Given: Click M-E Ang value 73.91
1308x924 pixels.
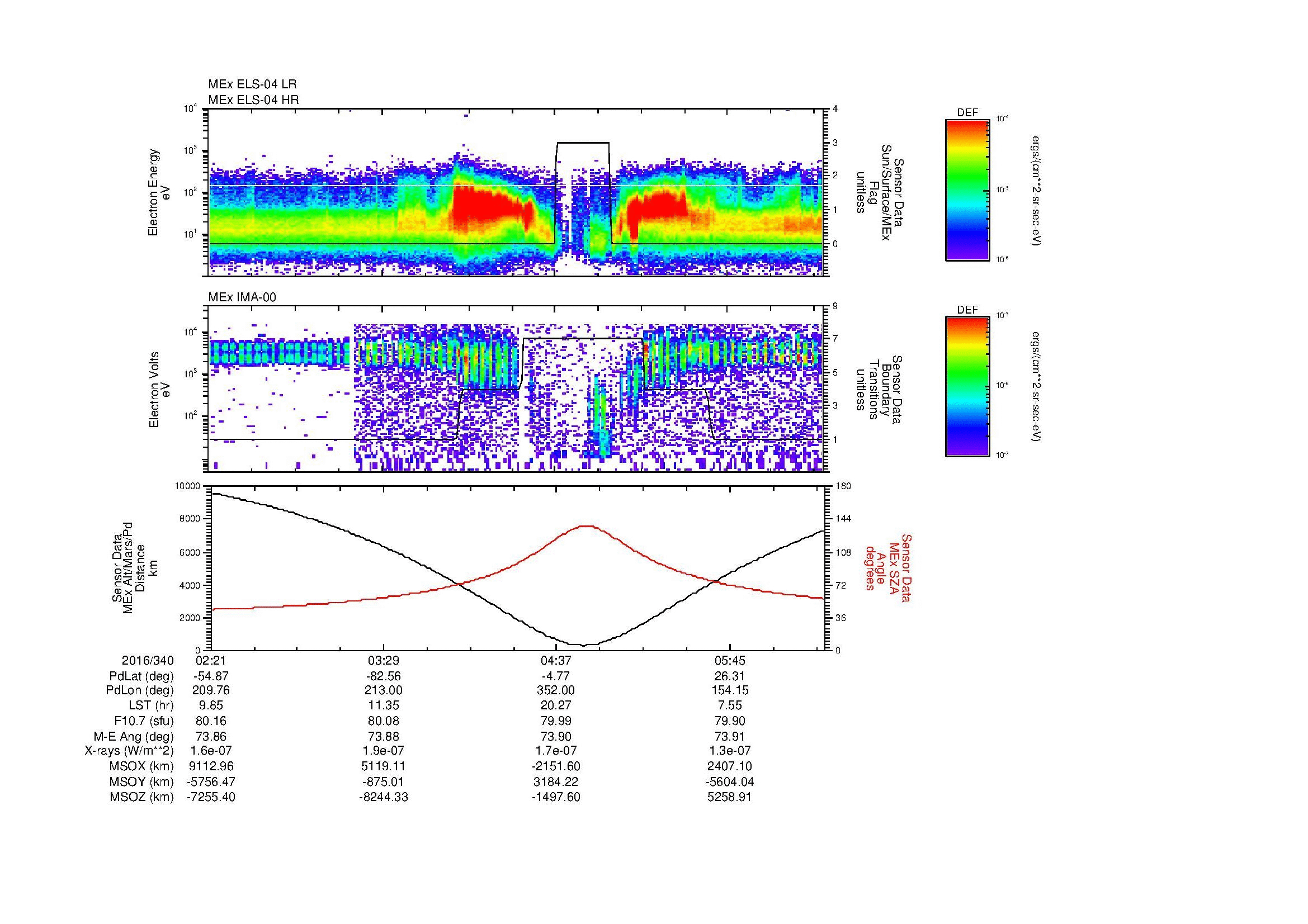Looking at the screenshot, I should point(729,737).
